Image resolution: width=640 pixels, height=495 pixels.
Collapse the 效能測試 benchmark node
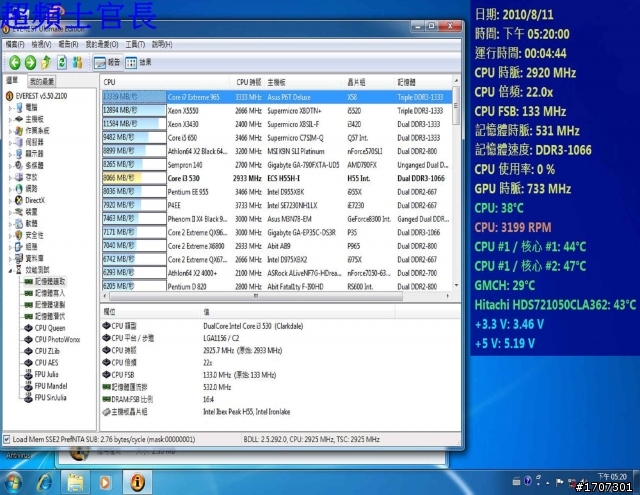coord(11,270)
